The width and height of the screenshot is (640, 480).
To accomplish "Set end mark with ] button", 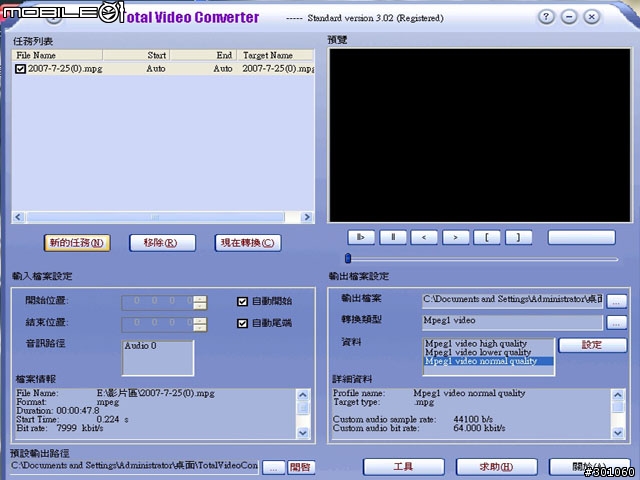I will coord(518,237).
